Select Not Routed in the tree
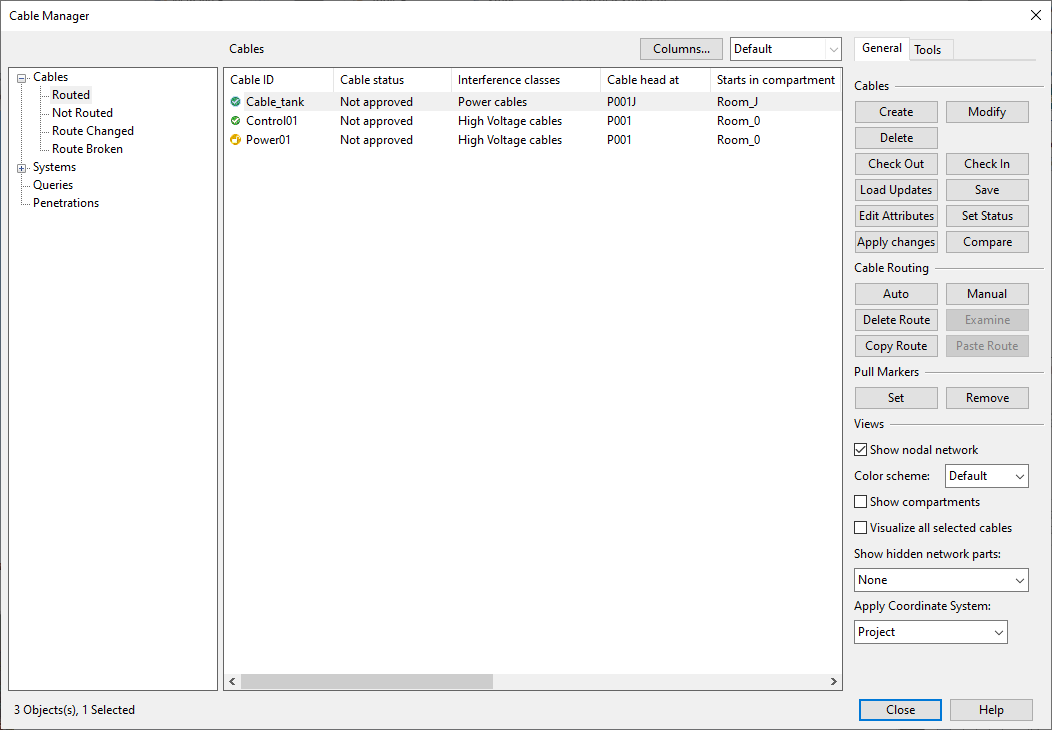Viewport: 1052px width, 730px height. point(82,113)
